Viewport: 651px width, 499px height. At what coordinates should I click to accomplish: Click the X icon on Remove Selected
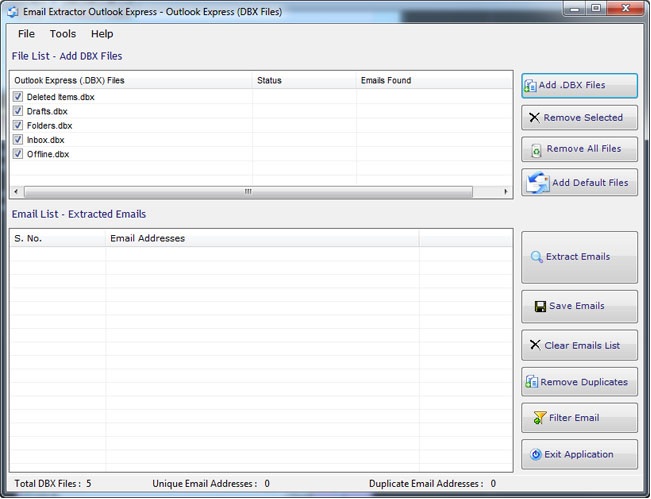click(x=534, y=118)
